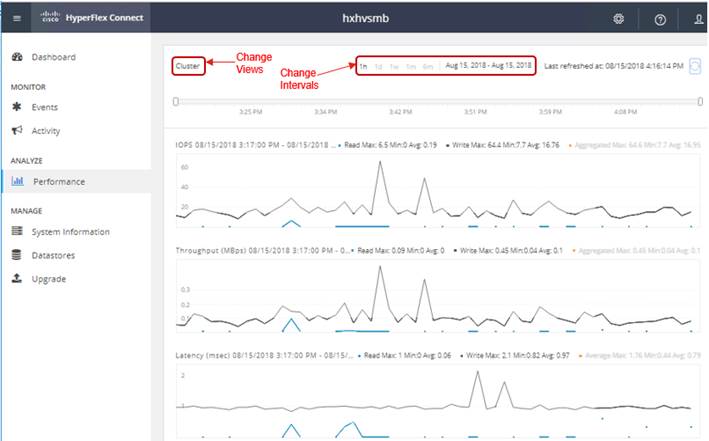The height and width of the screenshot is (441, 709).
Task: Toggle Latency Write series legend
Action: coord(515,356)
